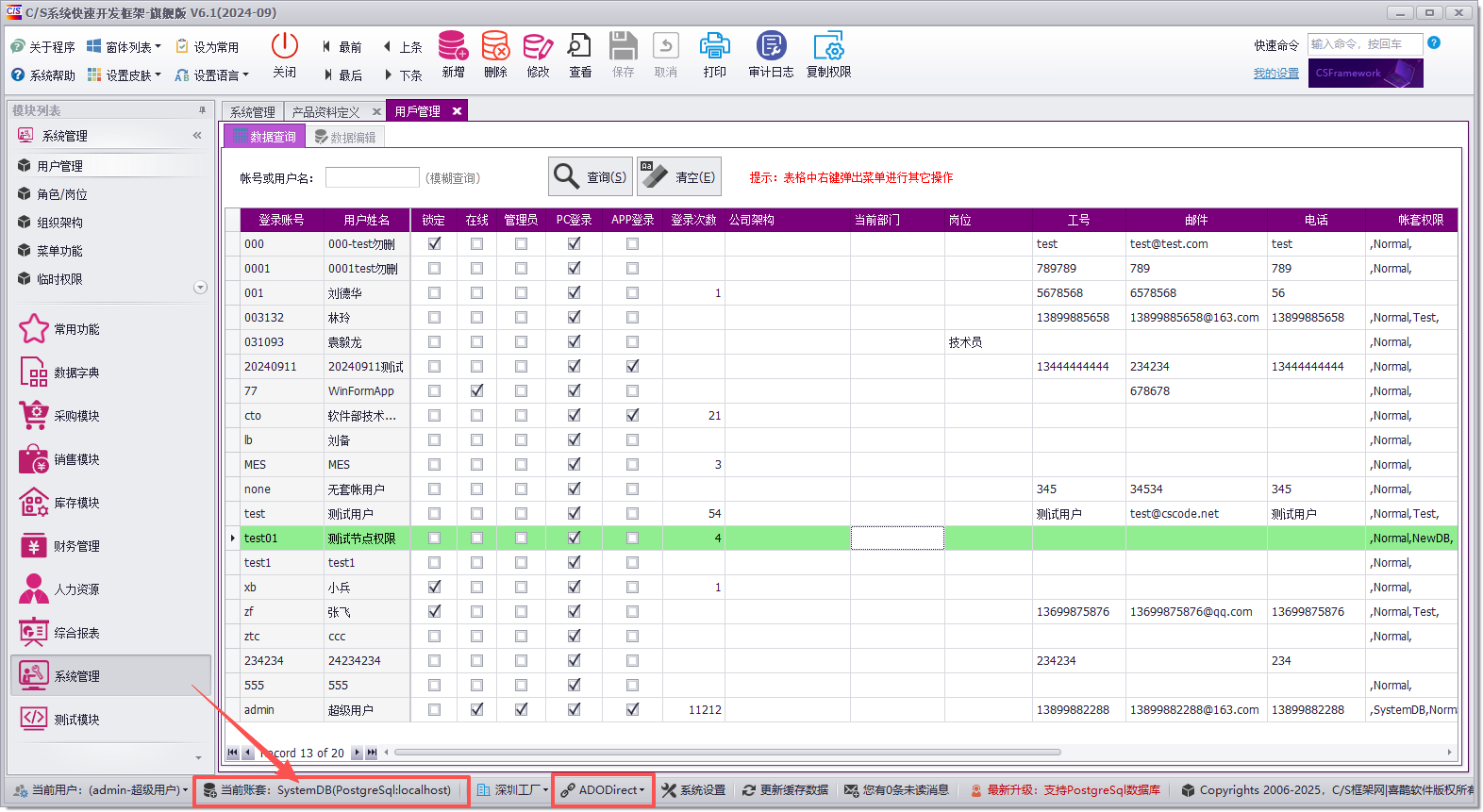
Task: Click the 快速命令 input box
Action: tap(1364, 43)
